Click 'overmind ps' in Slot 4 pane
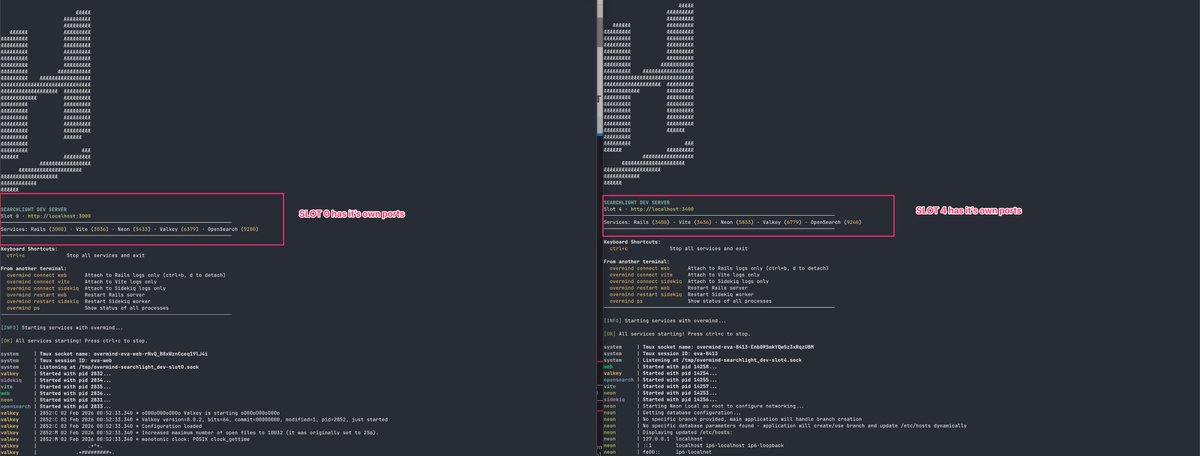This screenshot has width=1200, height=456. coord(626,300)
